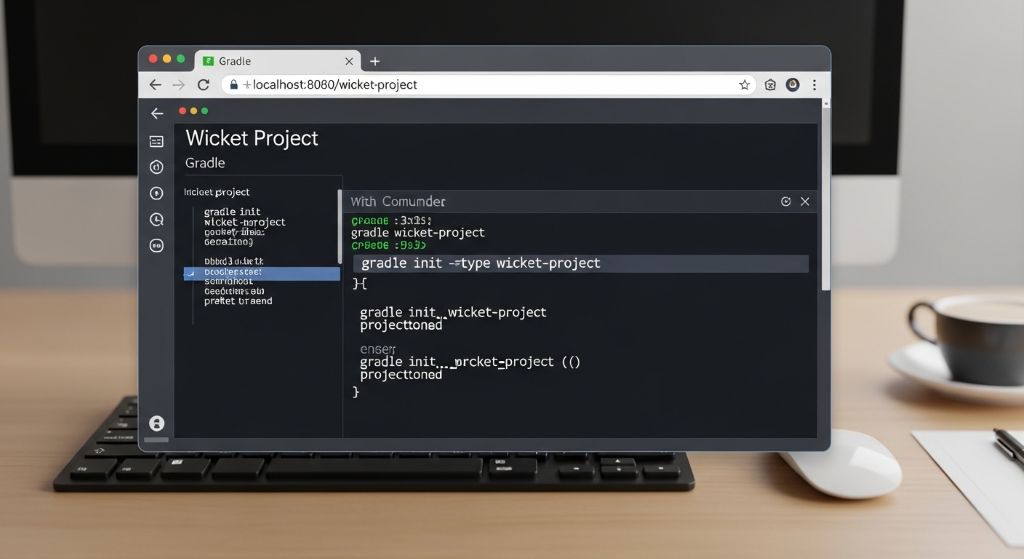Open the browser extensions icon

point(770,85)
